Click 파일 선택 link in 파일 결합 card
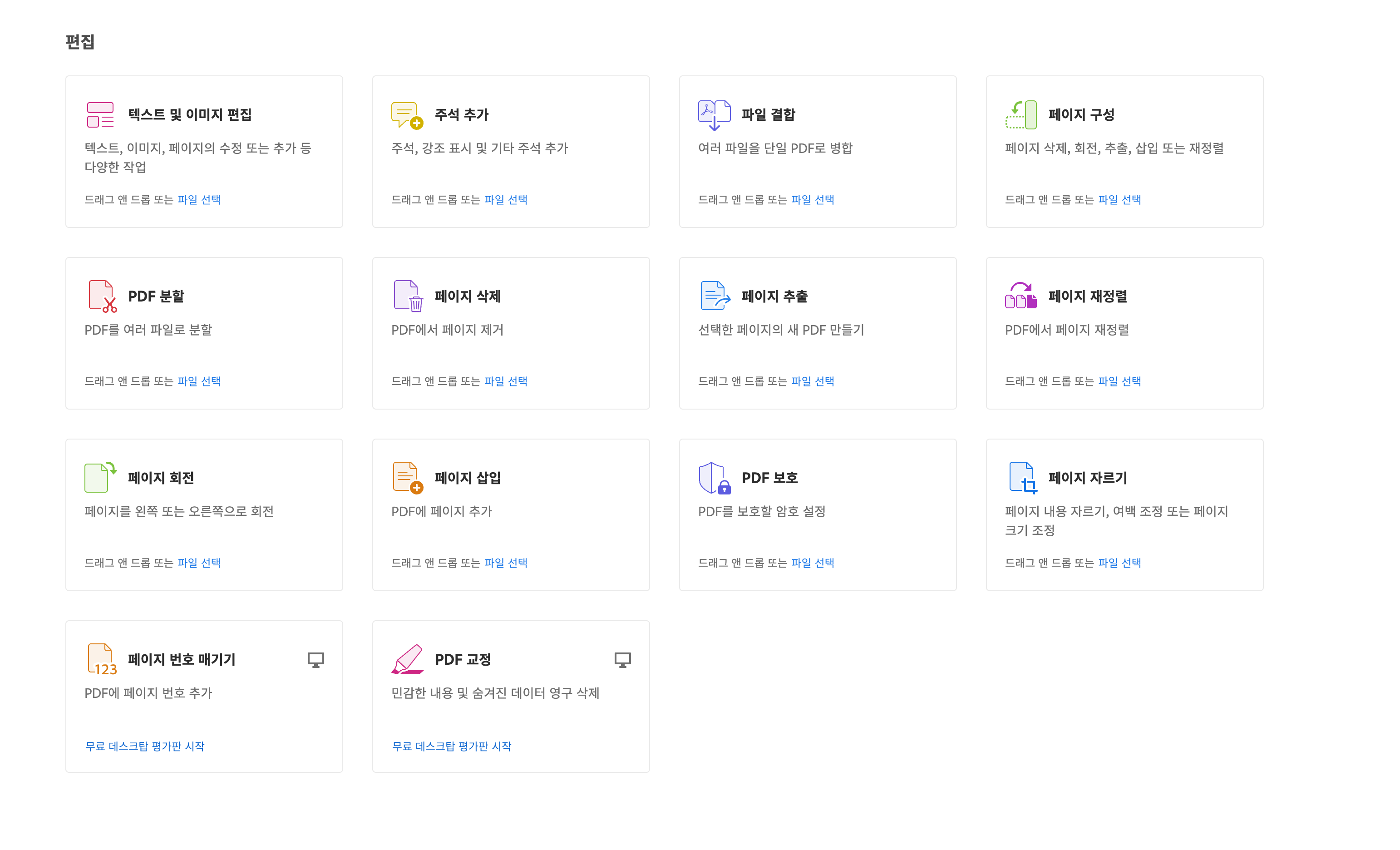The width and height of the screenshot is (1400, 850). (x=813, y=199)
